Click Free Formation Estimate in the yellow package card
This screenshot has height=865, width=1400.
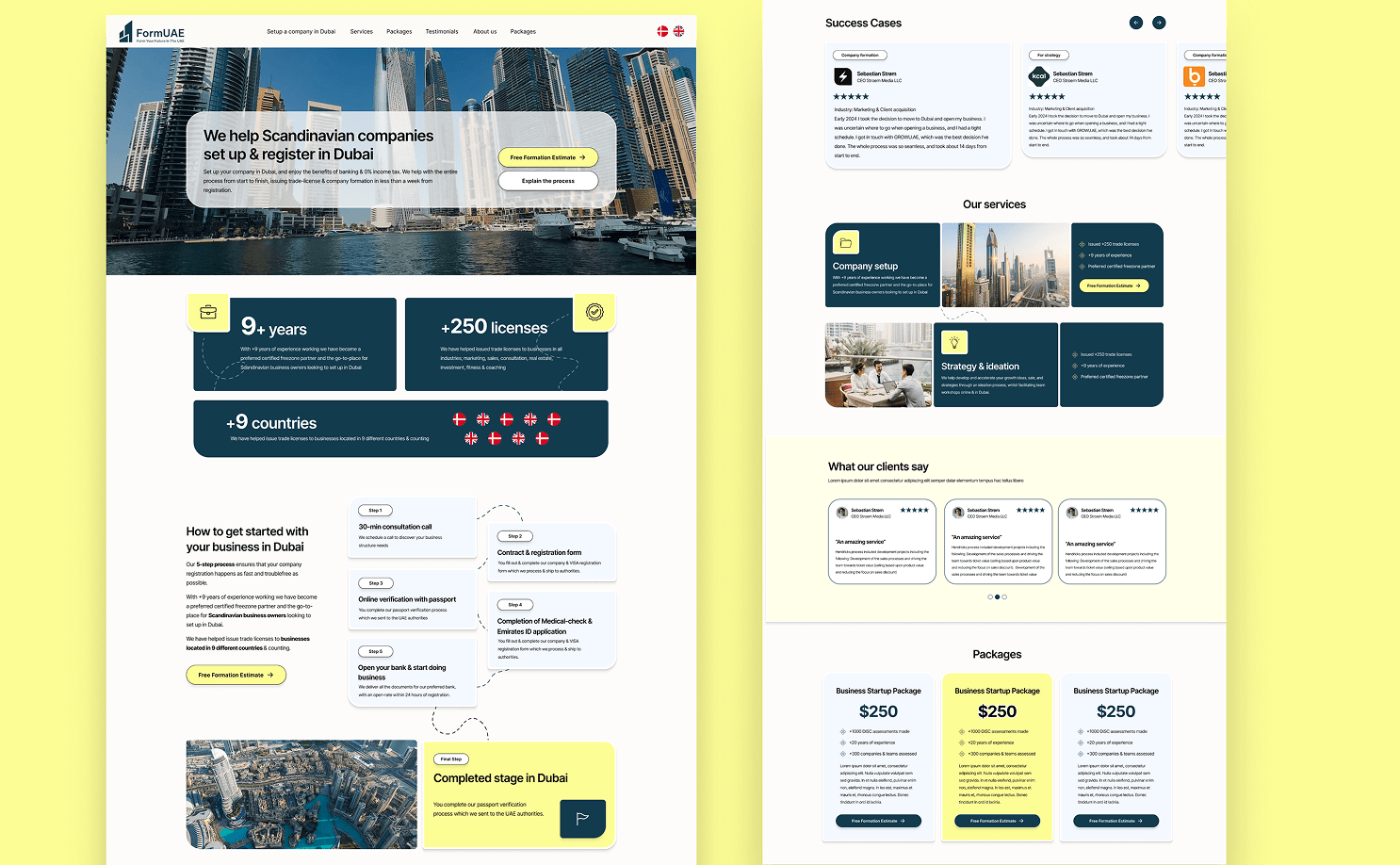pyautogui.click(x=998, y=821)
